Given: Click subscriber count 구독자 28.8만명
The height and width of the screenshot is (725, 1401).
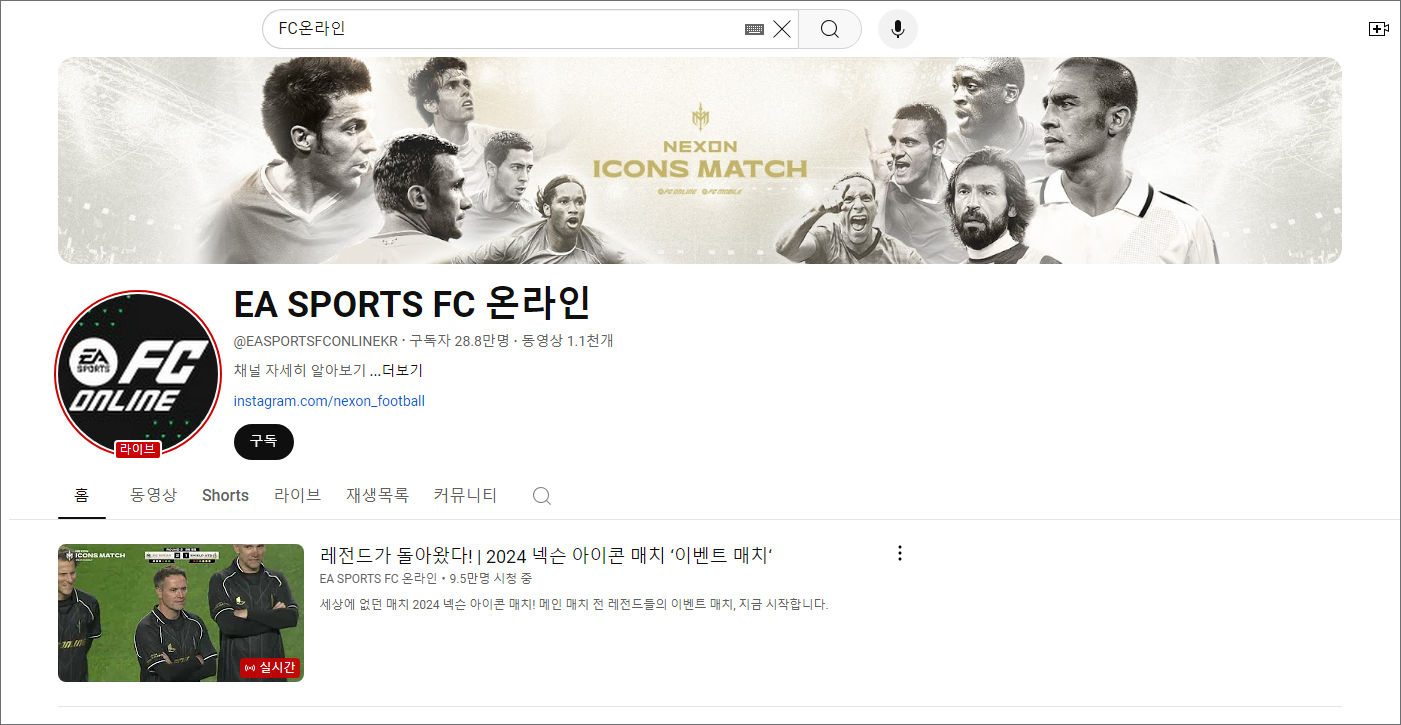Looking at the screenshot, I should point(459,341).
